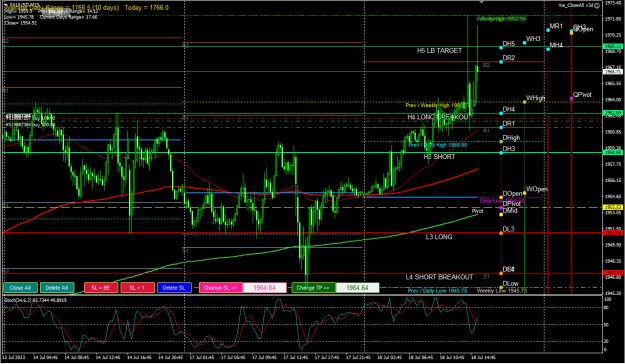Click the DH5 pivot marker dot
This screenshot has width=625, height=364.
point(501,48)
